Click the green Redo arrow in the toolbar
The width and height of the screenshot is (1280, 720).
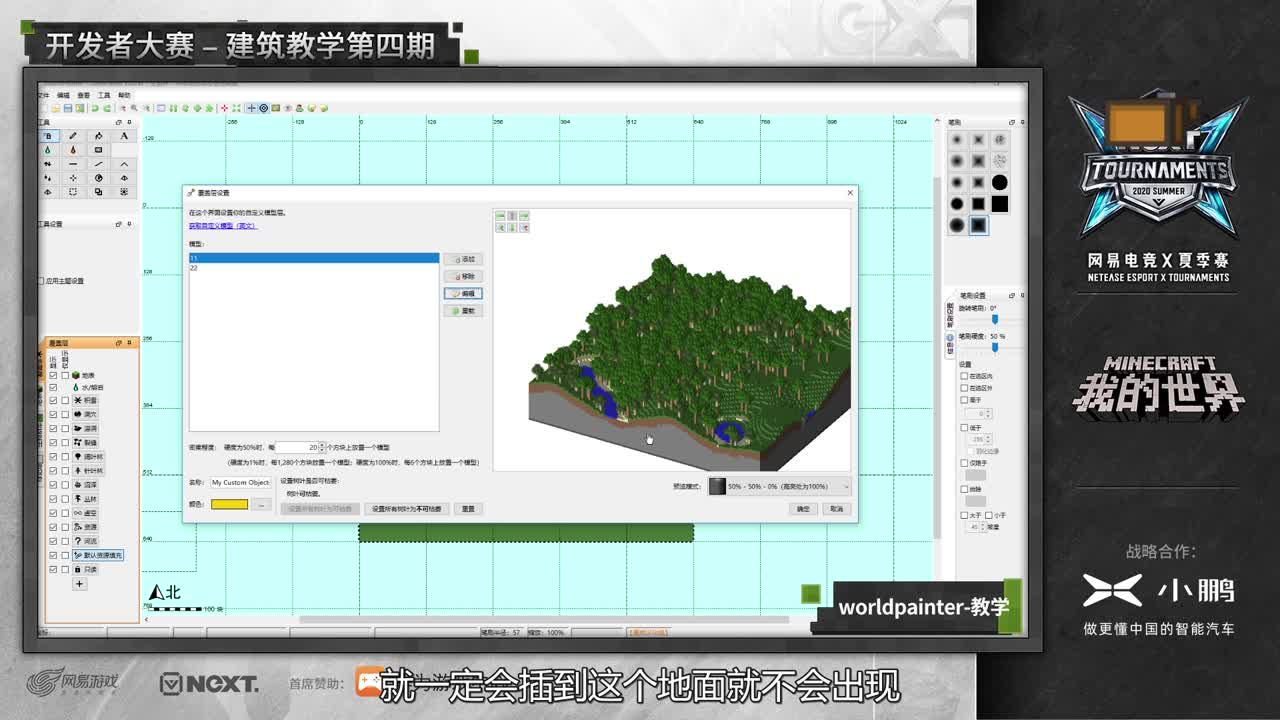[107, 108]
